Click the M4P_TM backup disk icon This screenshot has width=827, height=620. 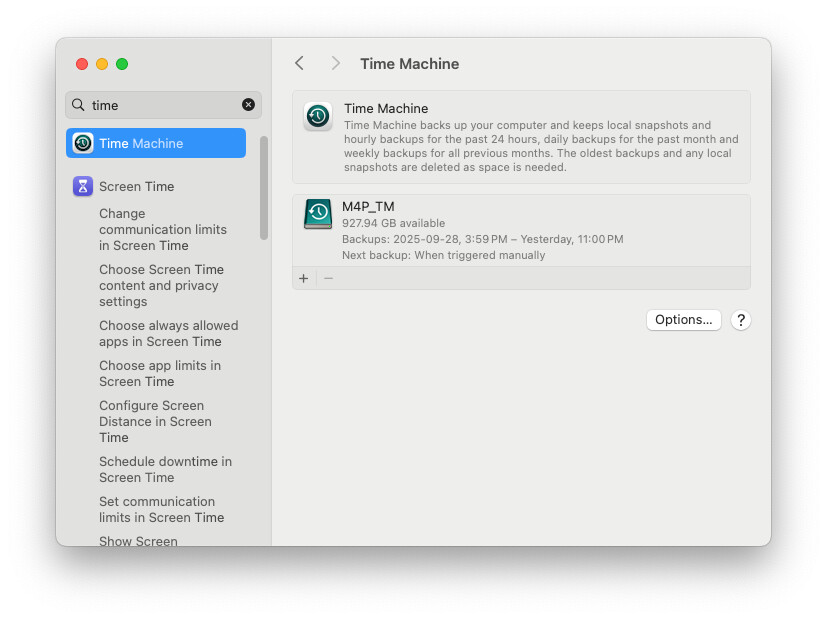click(x=318, y=214)
